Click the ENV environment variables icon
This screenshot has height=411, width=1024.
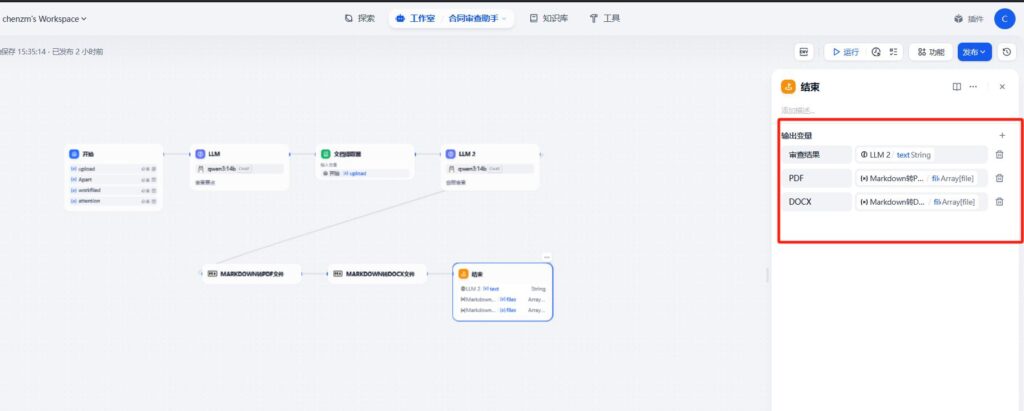pos(804,51)
